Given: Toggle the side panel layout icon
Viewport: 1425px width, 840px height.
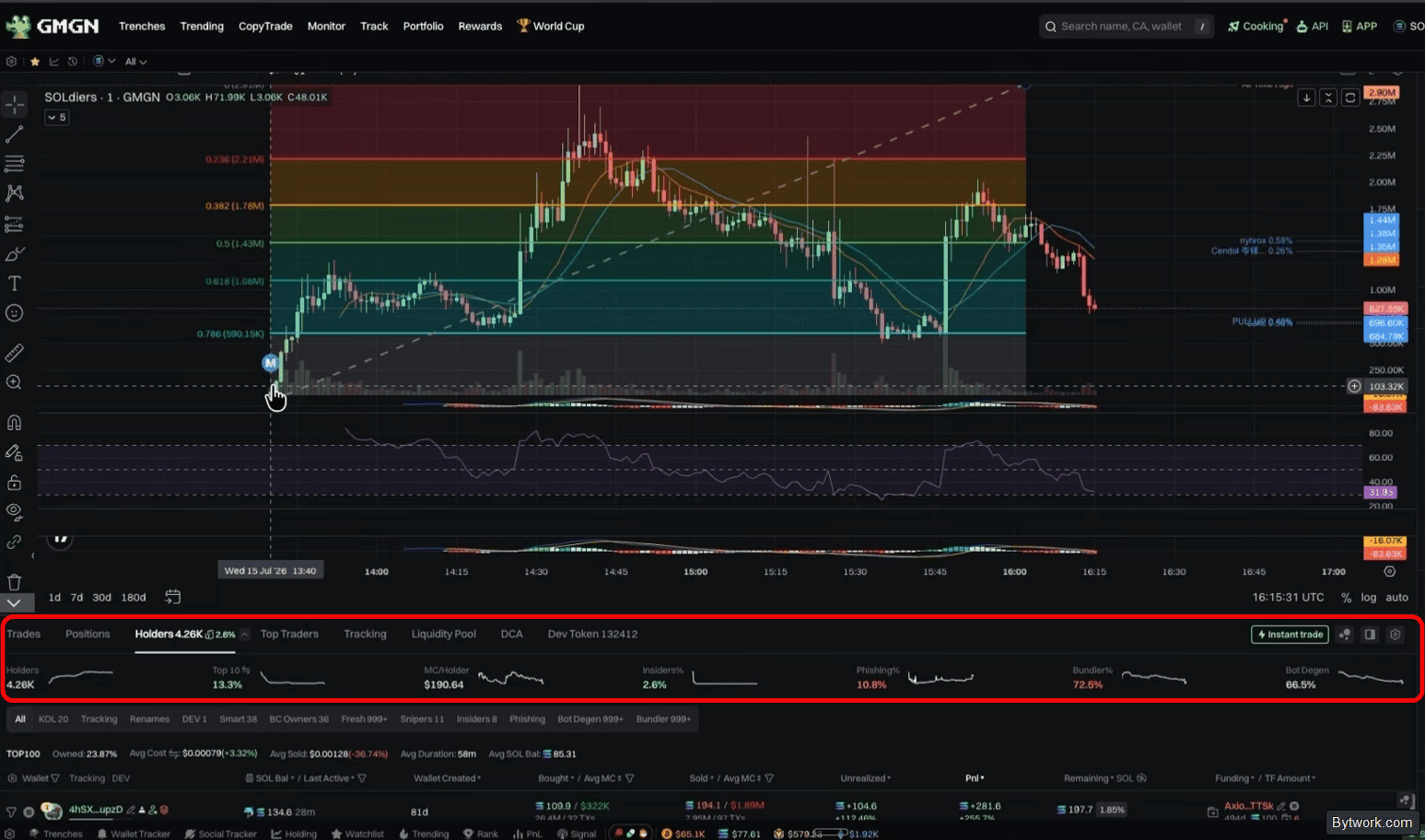Looking at the screenshot, I should pos(1370,635).
